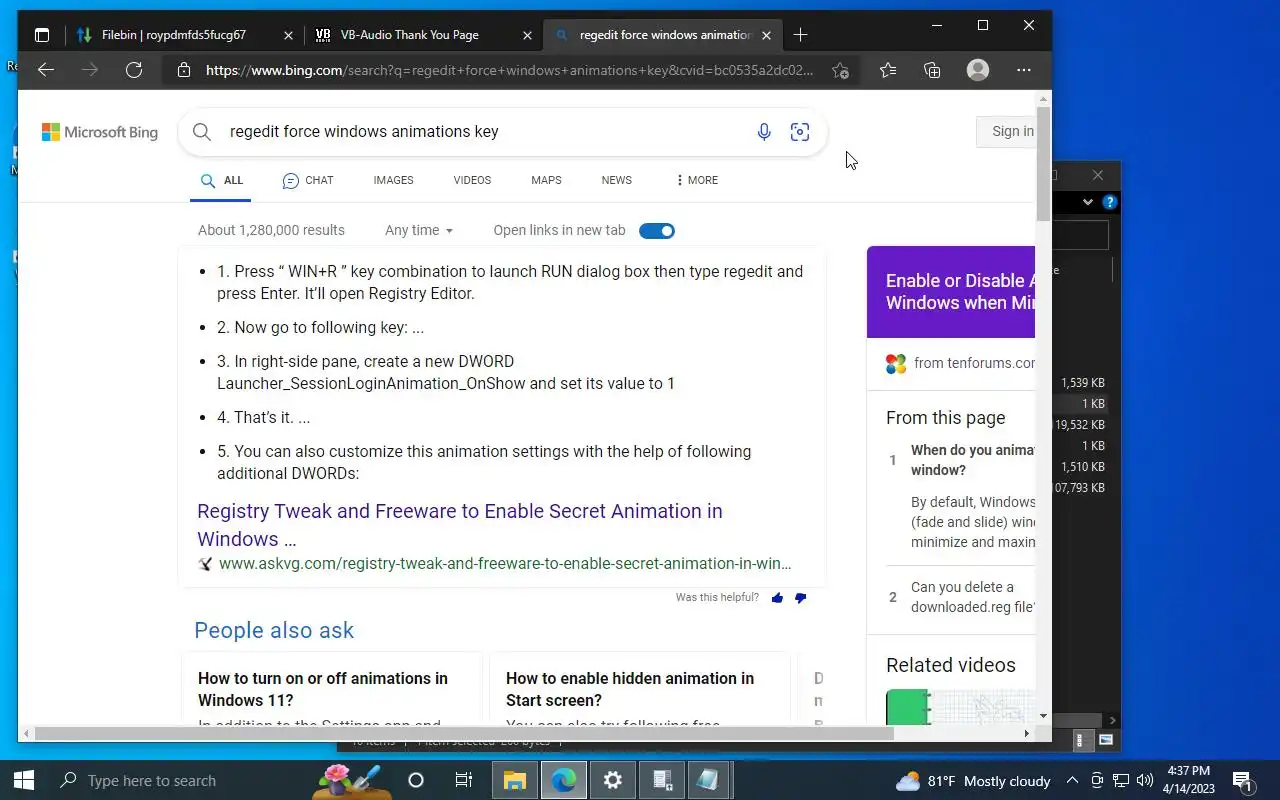Open the Edge profile avatar
Image resolution: width=1280 pixels, height=800 pixels.
pos(978,70)
